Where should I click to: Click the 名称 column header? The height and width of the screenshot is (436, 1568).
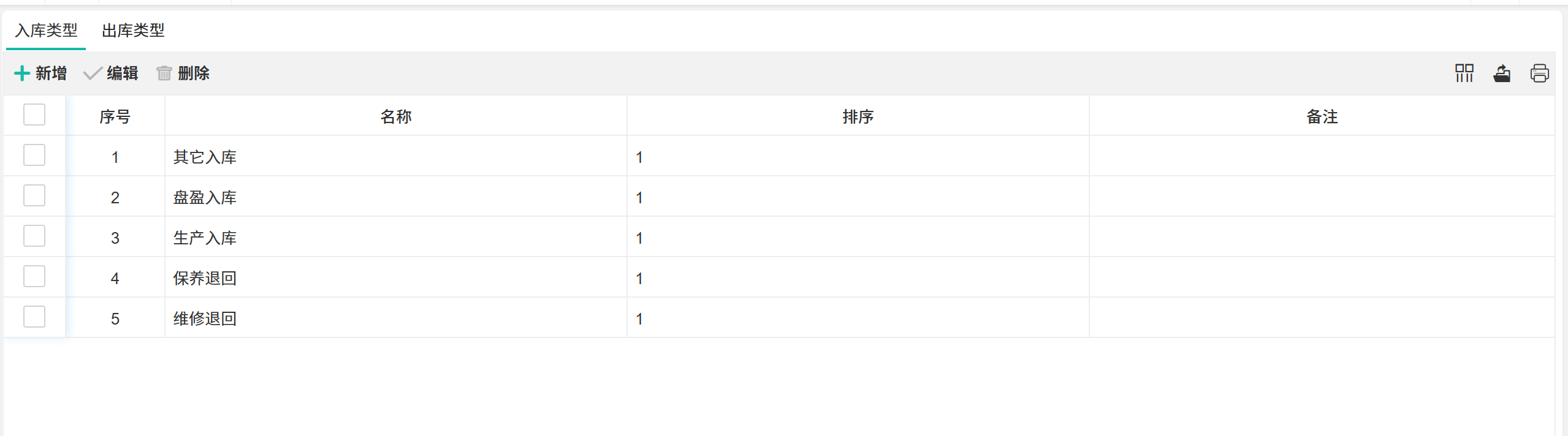tap(396, 116)
